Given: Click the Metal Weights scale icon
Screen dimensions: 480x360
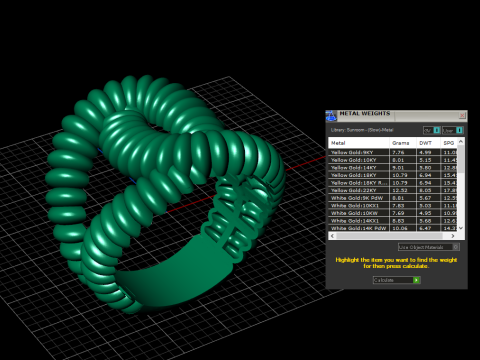Looking at the screenshot, I should (331, 116).
